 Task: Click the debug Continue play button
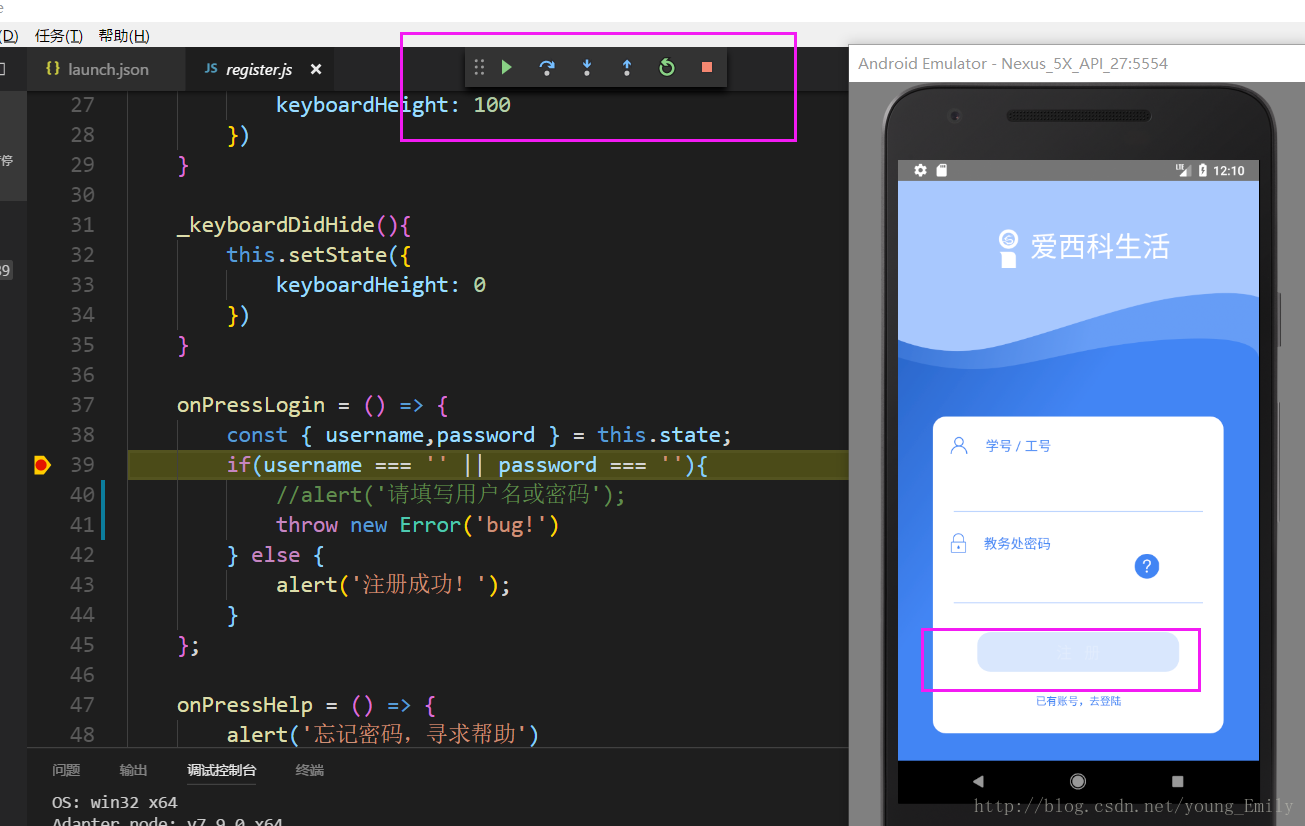507,67
